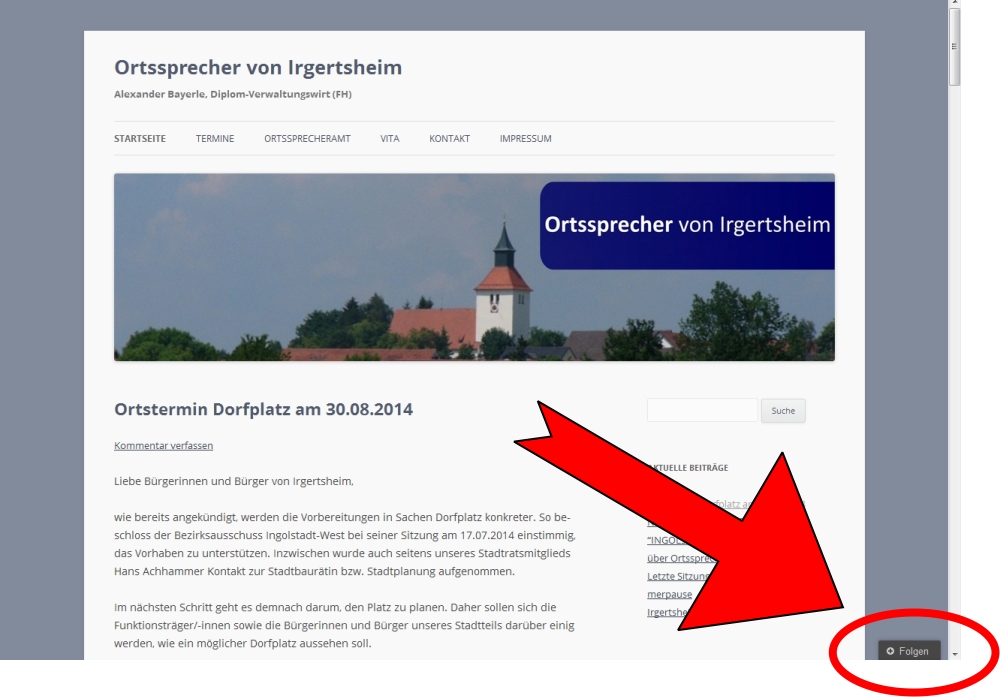Open ORTSSPRECHERAMT in the navigation bar
The image size is (1000, 697).
click(307, 139)
